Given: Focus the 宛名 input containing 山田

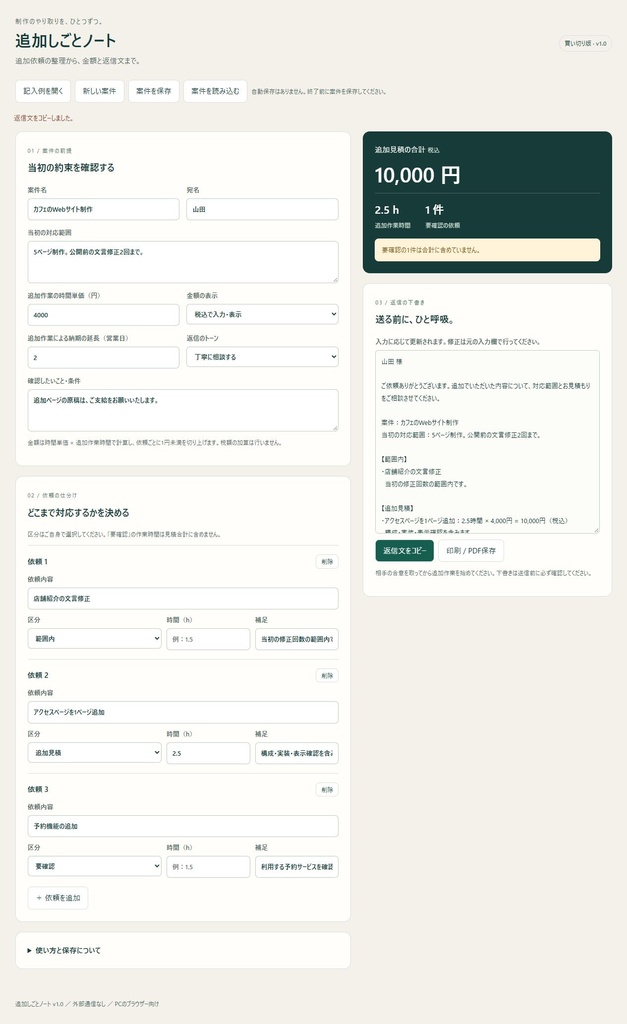Looking at the screenshot, I should [263, 209].
